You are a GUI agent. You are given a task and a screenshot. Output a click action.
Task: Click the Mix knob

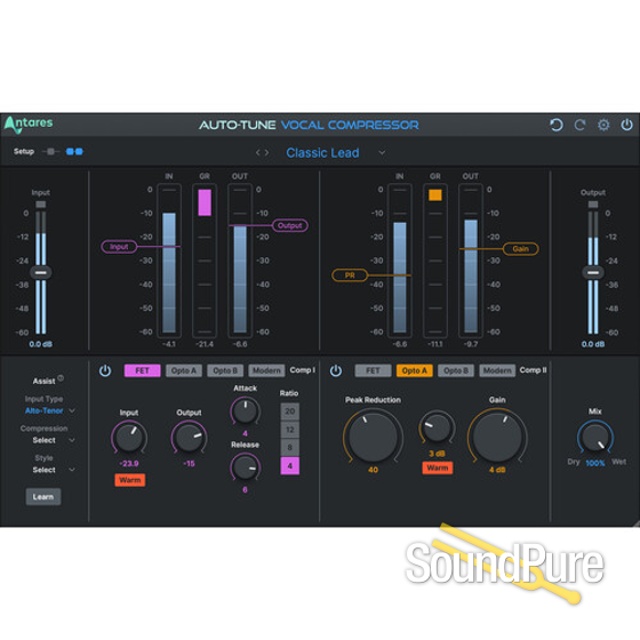594,436
